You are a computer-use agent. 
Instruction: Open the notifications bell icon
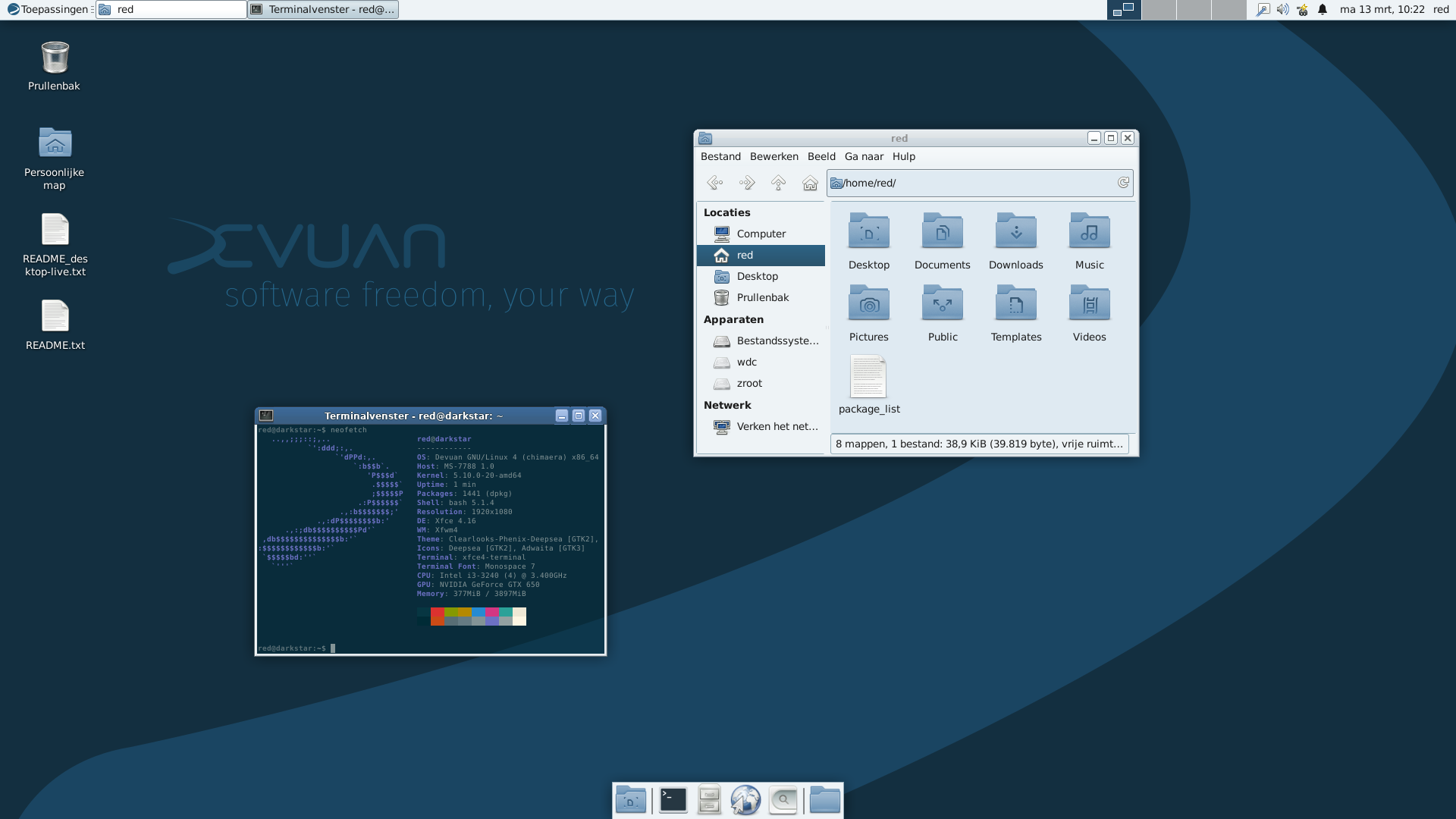1323,9
